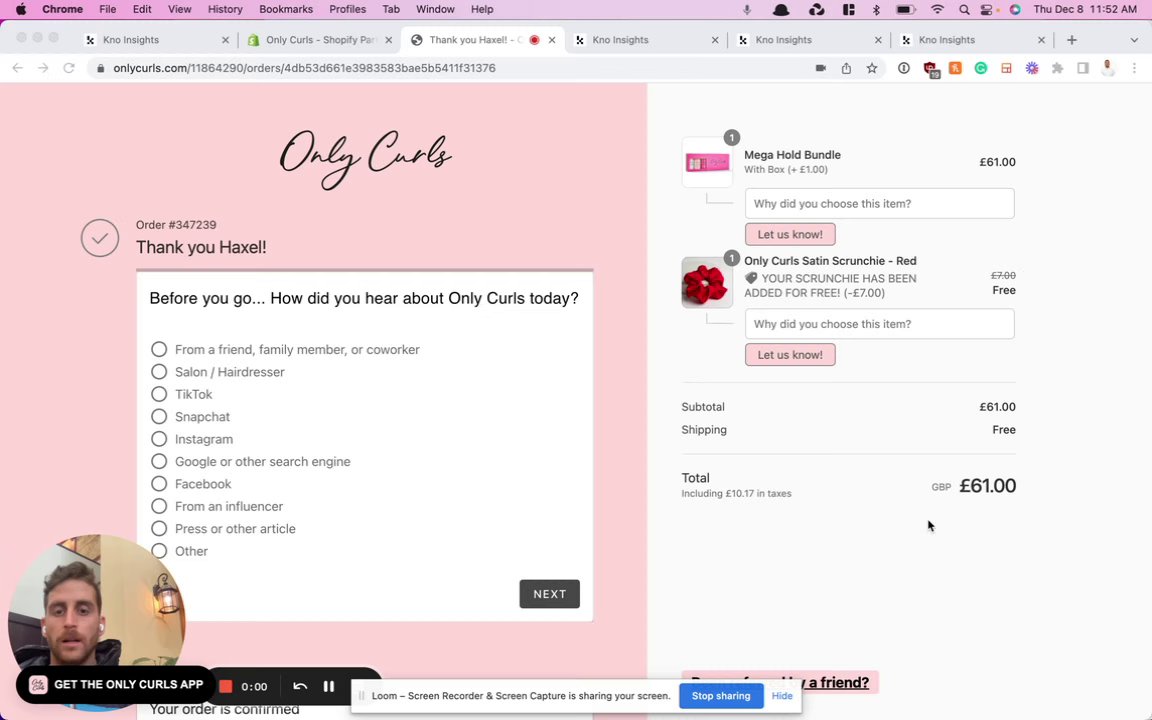
Task: Open the History menu
Action: (225, 10)
